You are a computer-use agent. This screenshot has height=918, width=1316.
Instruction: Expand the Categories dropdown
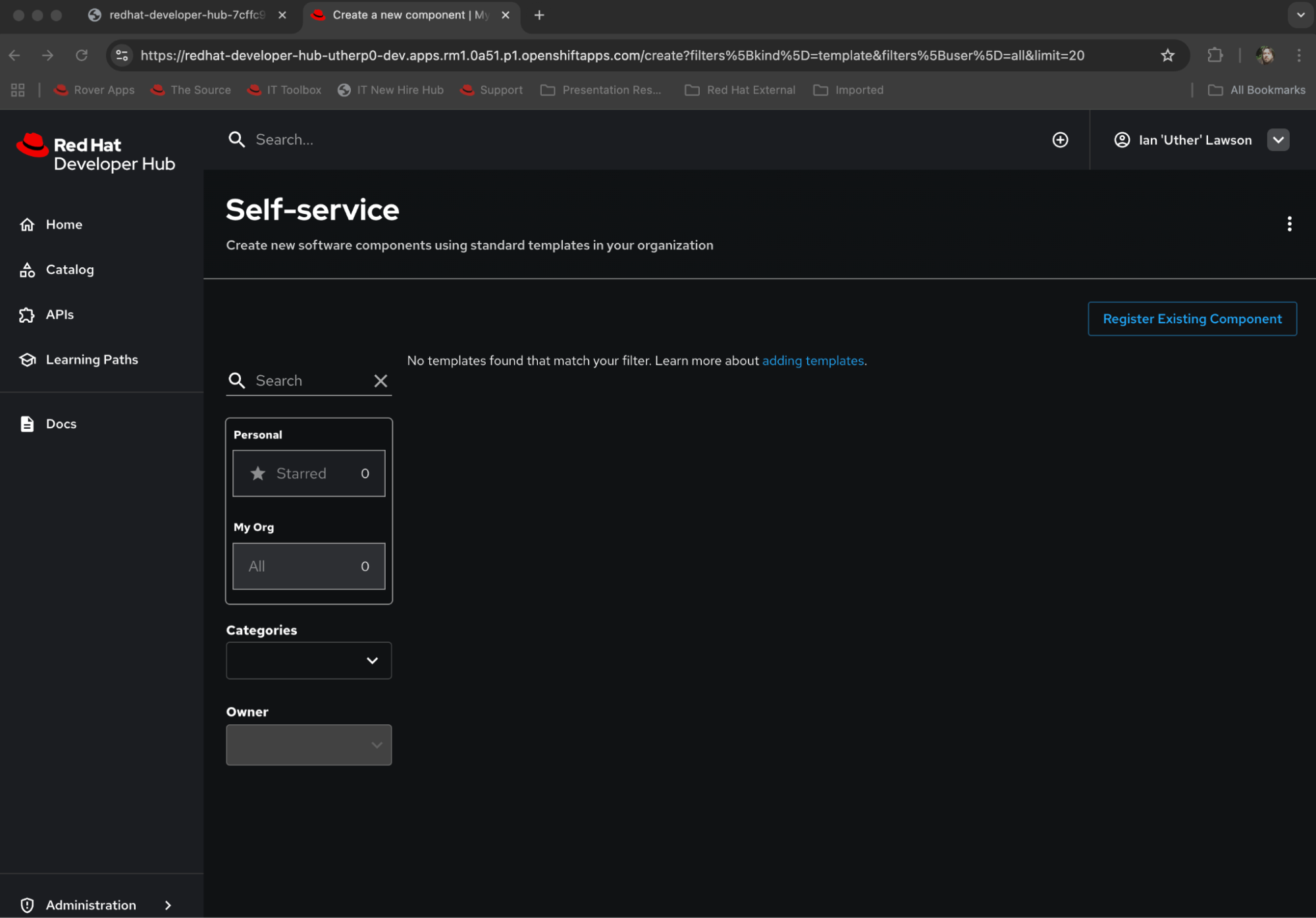308,661
